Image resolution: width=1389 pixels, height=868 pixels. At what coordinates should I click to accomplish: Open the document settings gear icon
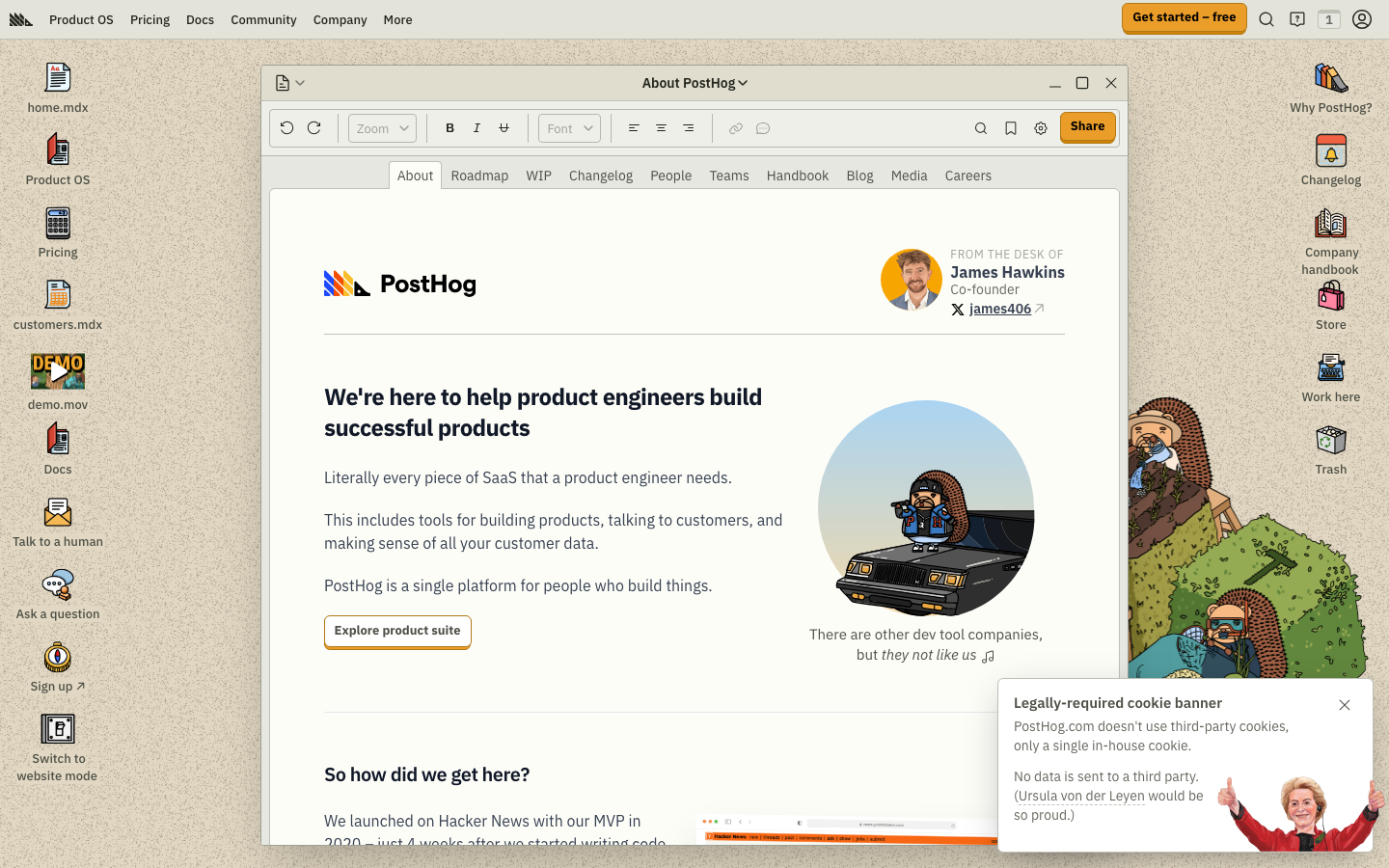[1041, 128]
